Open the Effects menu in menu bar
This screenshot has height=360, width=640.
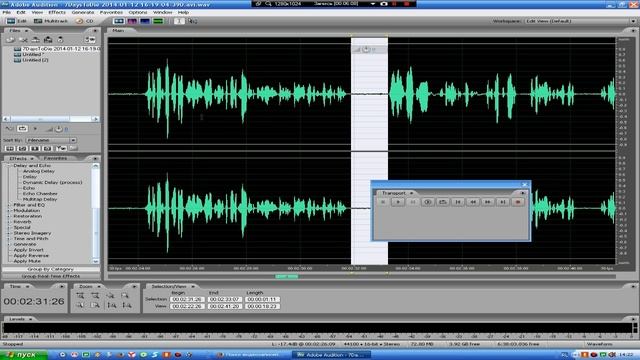[x=57, y=12]
